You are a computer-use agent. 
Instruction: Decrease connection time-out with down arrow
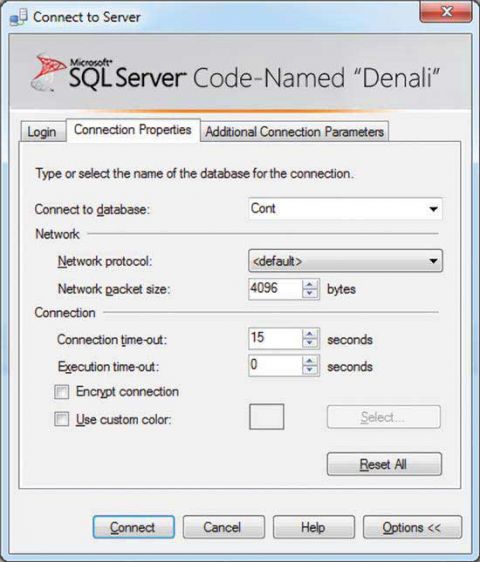[310, 343]
